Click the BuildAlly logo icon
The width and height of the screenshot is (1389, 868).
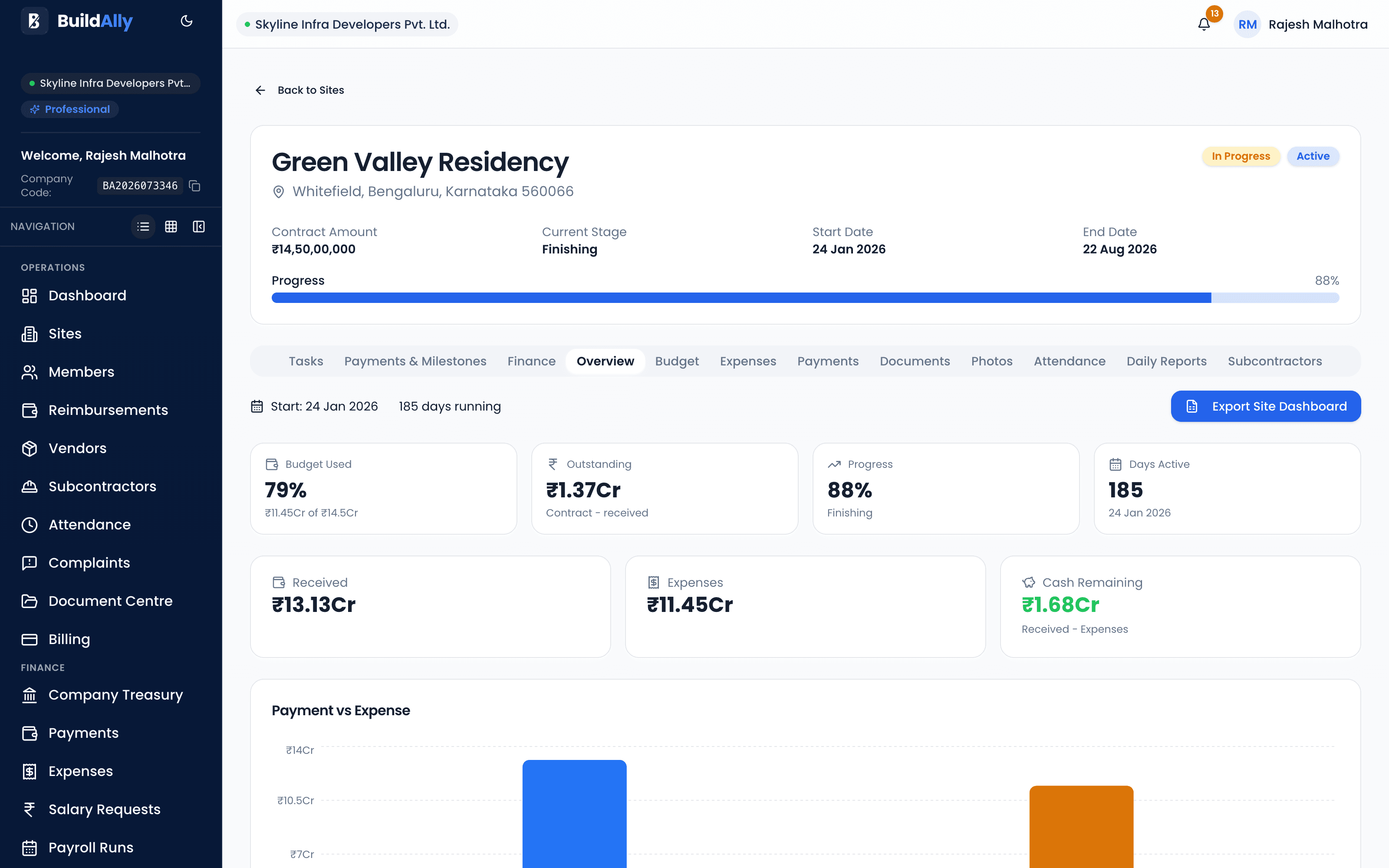click(x=34, y=21)
